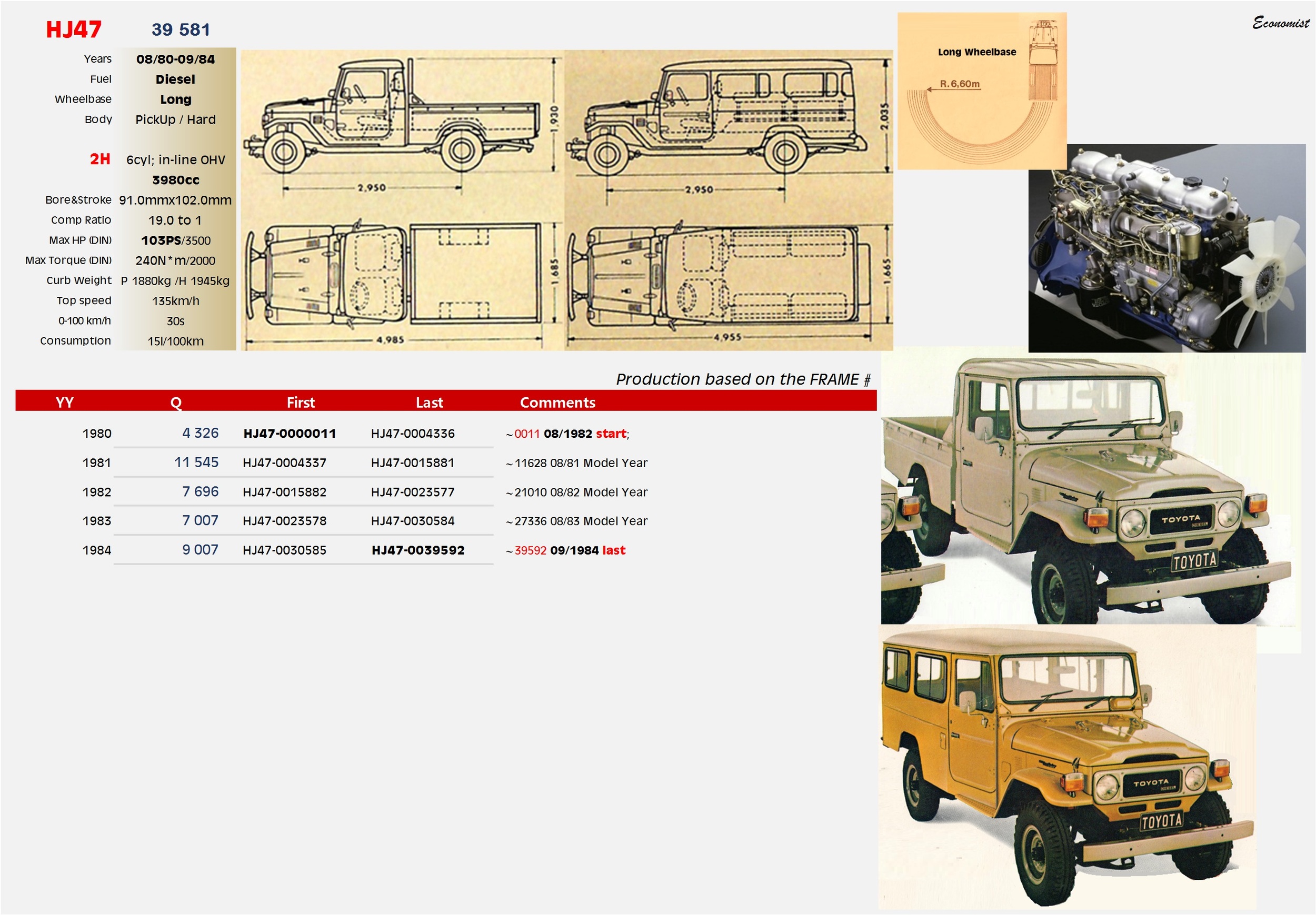This screenshot has width=1316, height=915.
Task: Select the Body value PickUp / Hard
Action: pyautogui.click(x=175, y=119)
